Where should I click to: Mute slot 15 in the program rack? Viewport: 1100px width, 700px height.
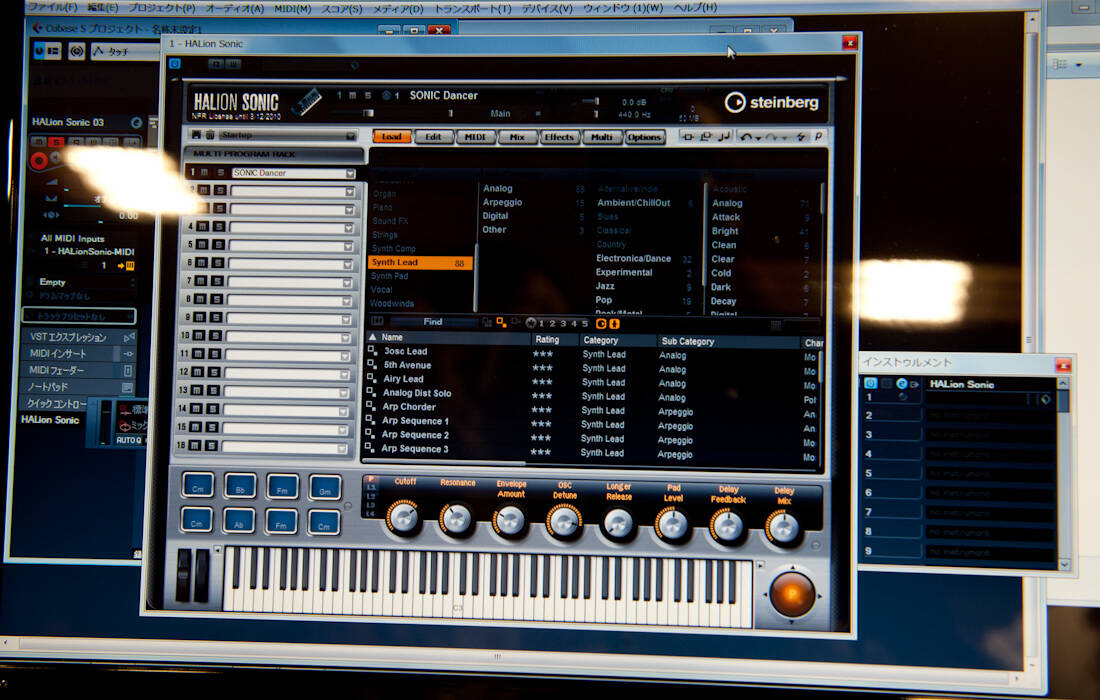point(196,427)
